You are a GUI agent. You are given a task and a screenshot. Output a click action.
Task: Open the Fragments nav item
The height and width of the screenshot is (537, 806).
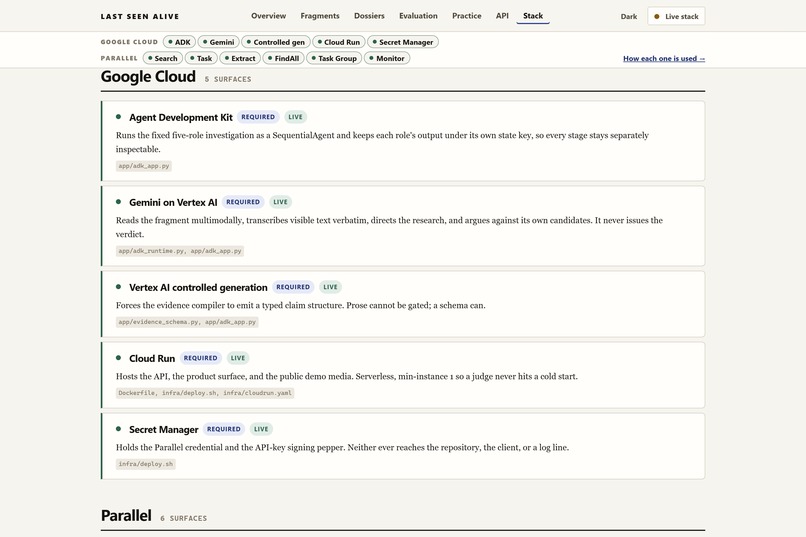point(320,16)
